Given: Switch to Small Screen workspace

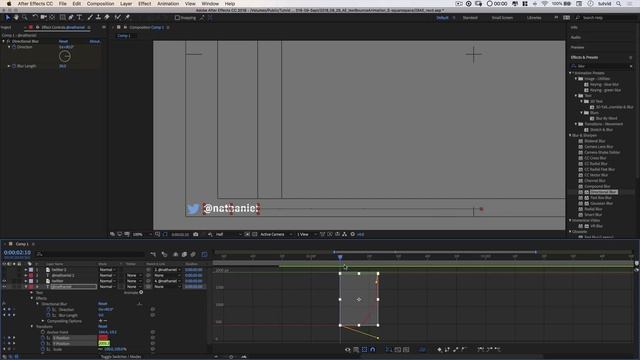Looking at the screenshot, I should [502, 18].
